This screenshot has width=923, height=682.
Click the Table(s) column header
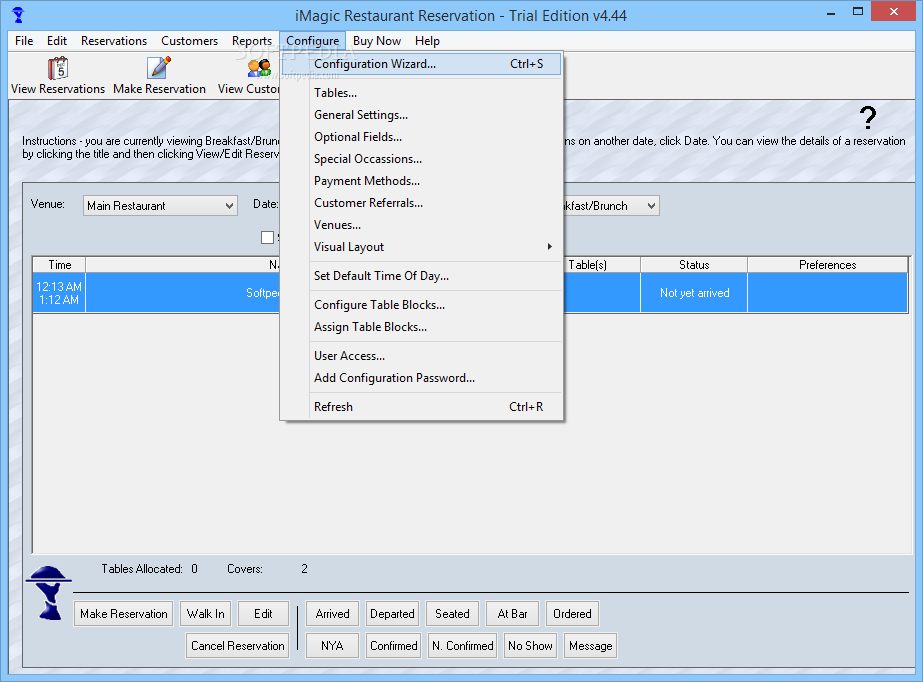tap(602, 265)
